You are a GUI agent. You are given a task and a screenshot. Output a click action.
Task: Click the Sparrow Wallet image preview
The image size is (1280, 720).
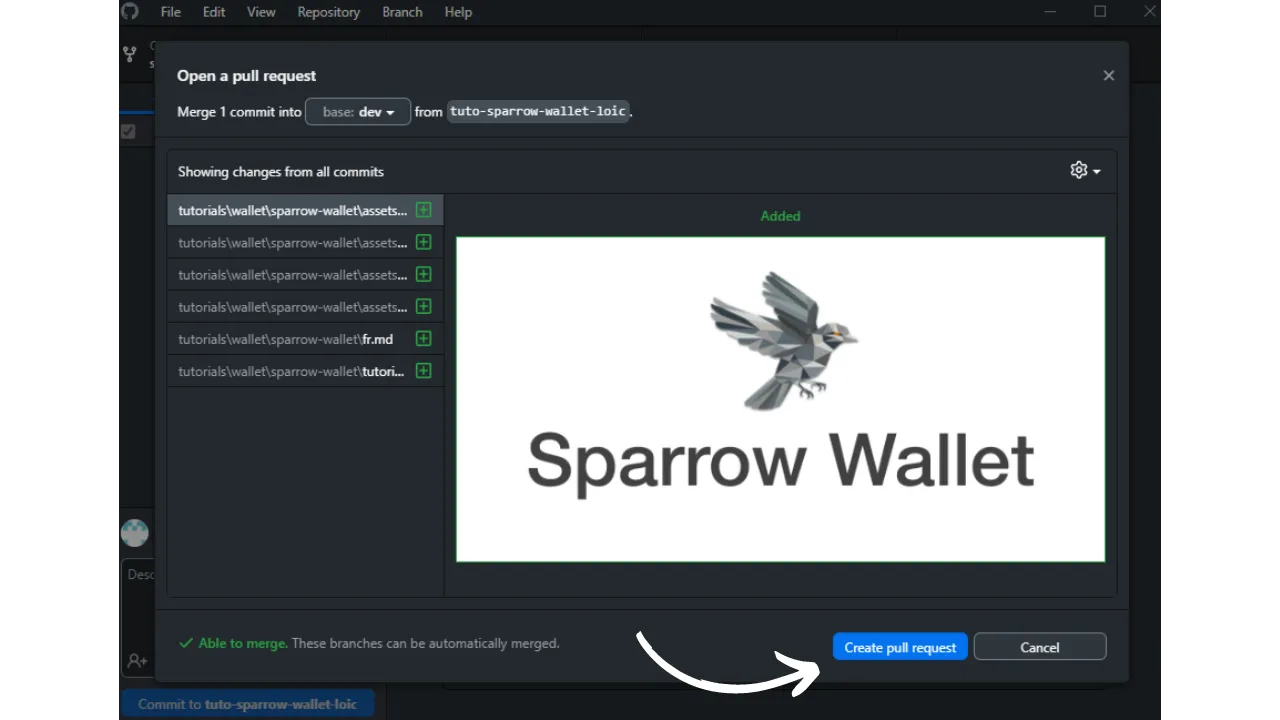tap(780, 399)
